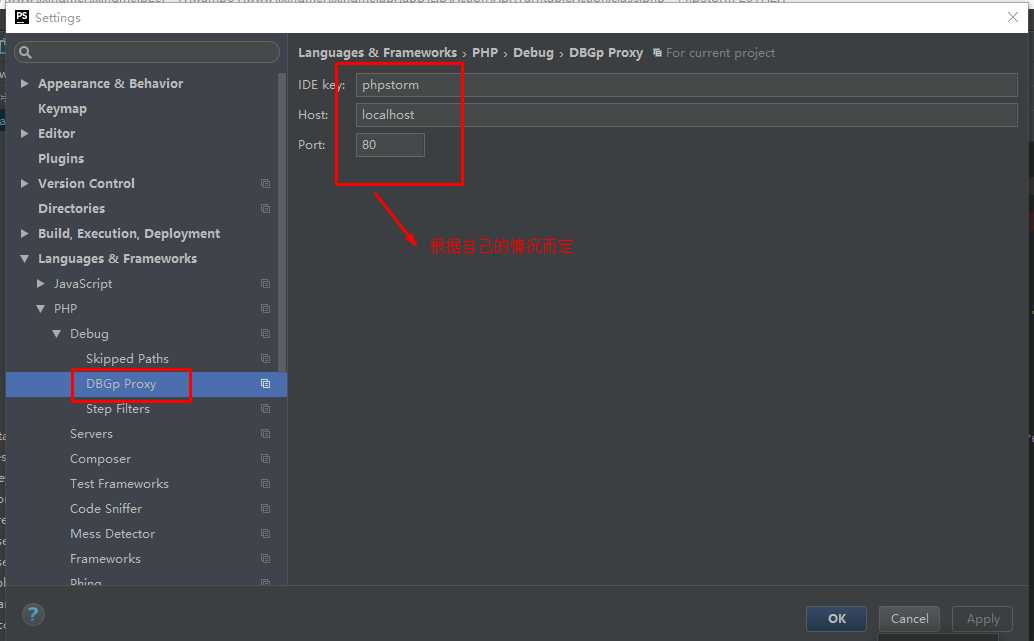Image resolution: width=1034 pixels, height=641 pixels.
Task: Click project-level icon beside Debug row
Action: coord(265,334)
